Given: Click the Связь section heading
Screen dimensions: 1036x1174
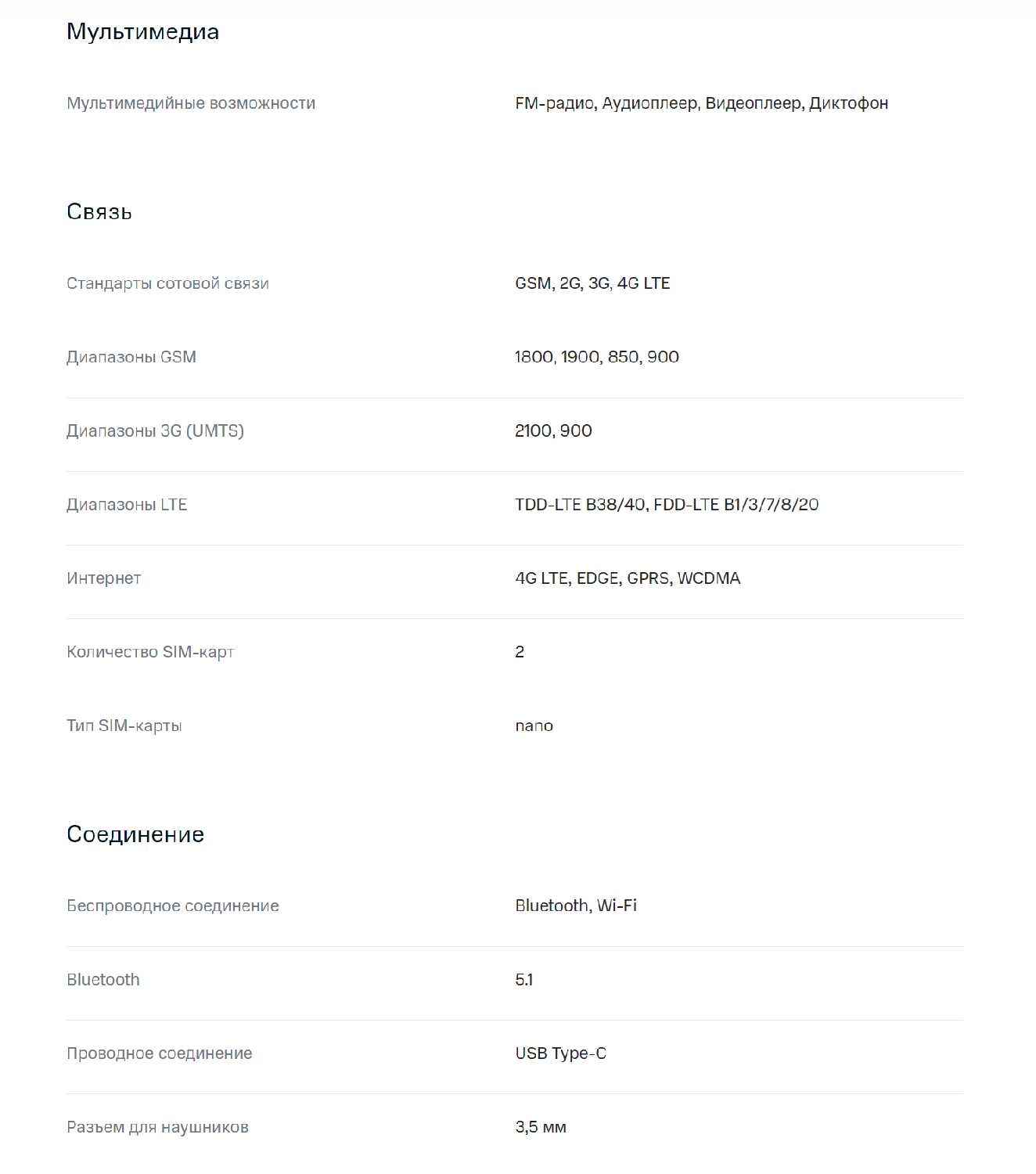Looking at the screenshot, I should tap(99, 211).
